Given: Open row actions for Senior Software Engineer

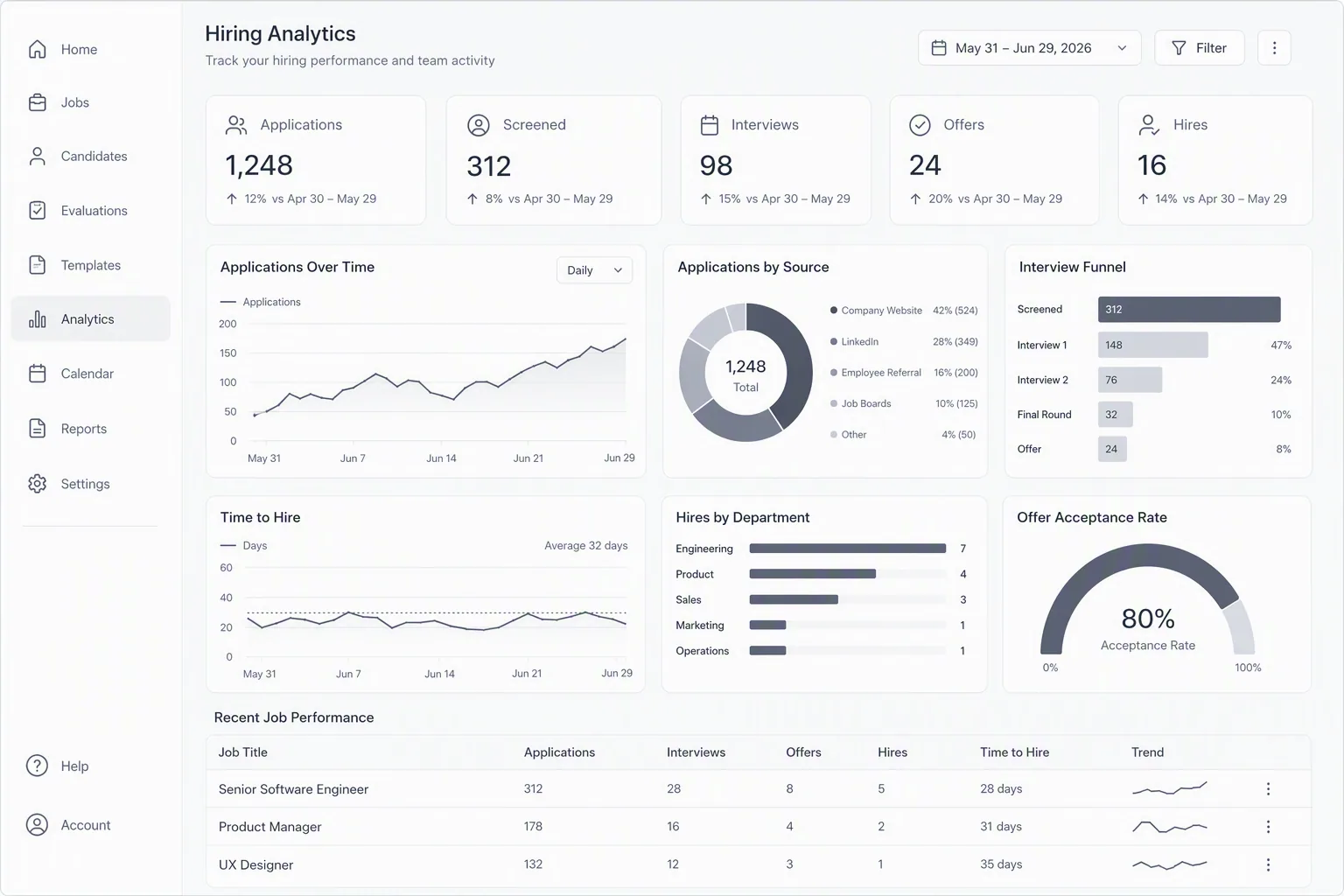Looking at the screenshot, I should (1268, 789).
